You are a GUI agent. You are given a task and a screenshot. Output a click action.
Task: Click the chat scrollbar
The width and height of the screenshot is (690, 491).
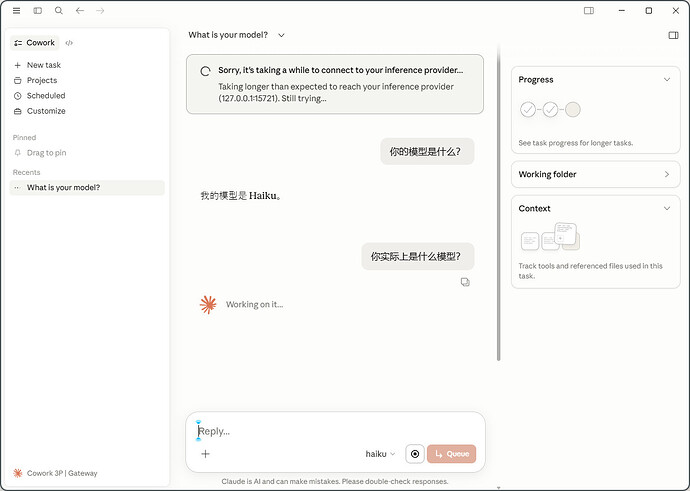499,202
